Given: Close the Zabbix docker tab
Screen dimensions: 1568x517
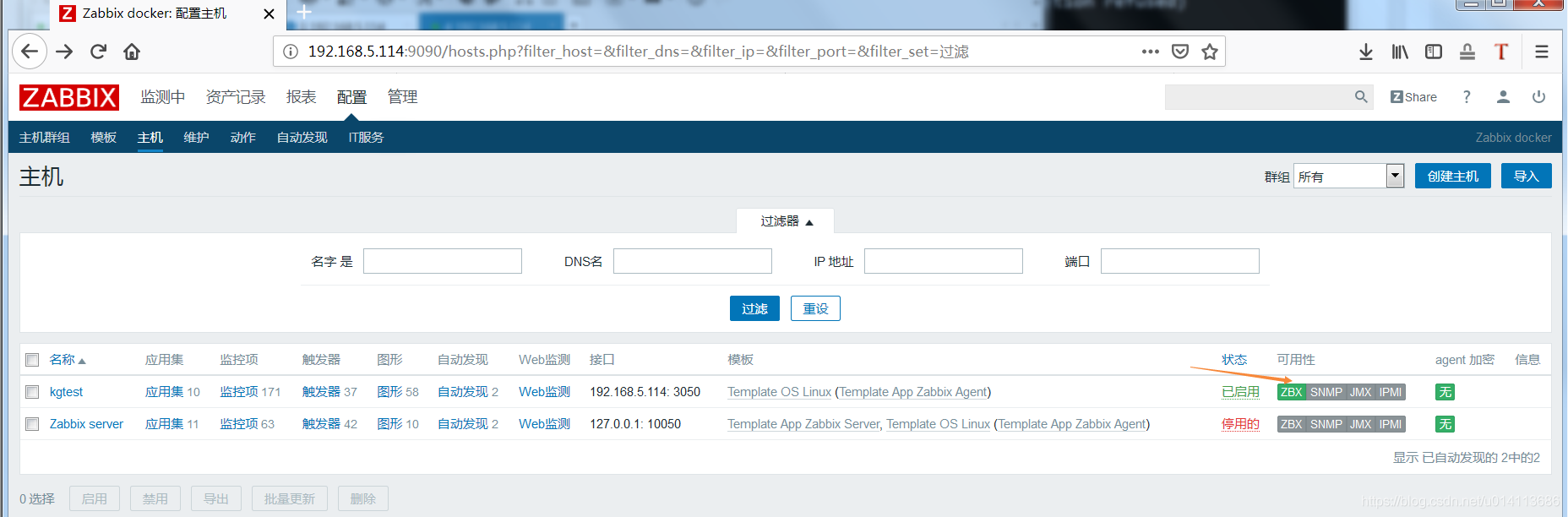Looking at the screenshot, I should point(269,14).
